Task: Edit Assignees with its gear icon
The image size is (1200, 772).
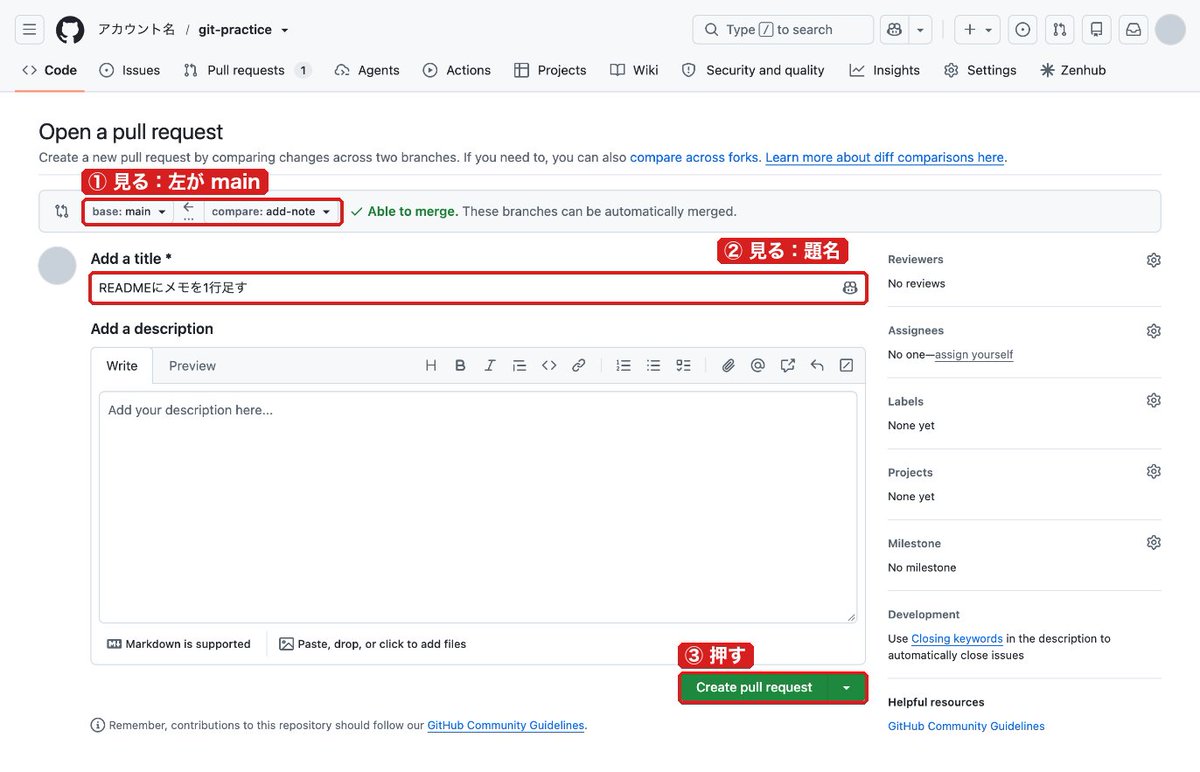Action: coord(1153,331)
